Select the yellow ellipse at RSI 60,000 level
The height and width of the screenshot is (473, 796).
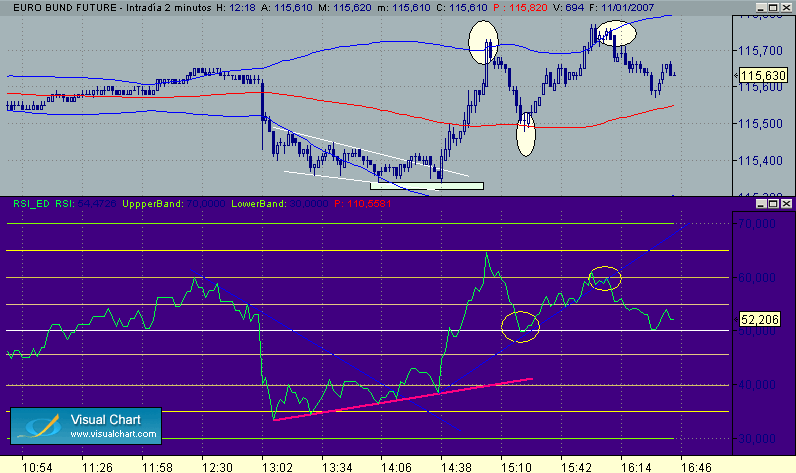[x=605, y=278]
